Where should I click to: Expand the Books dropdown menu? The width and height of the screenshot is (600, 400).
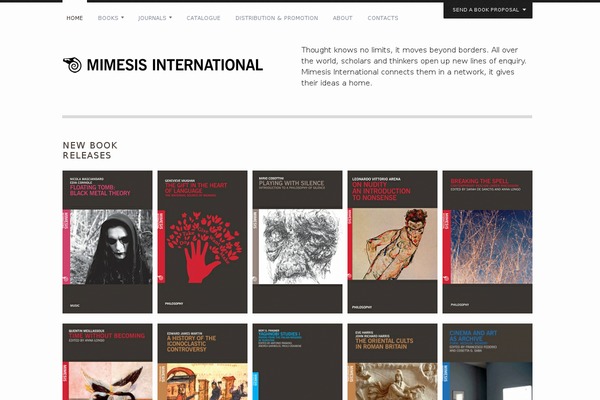(111, 18)
